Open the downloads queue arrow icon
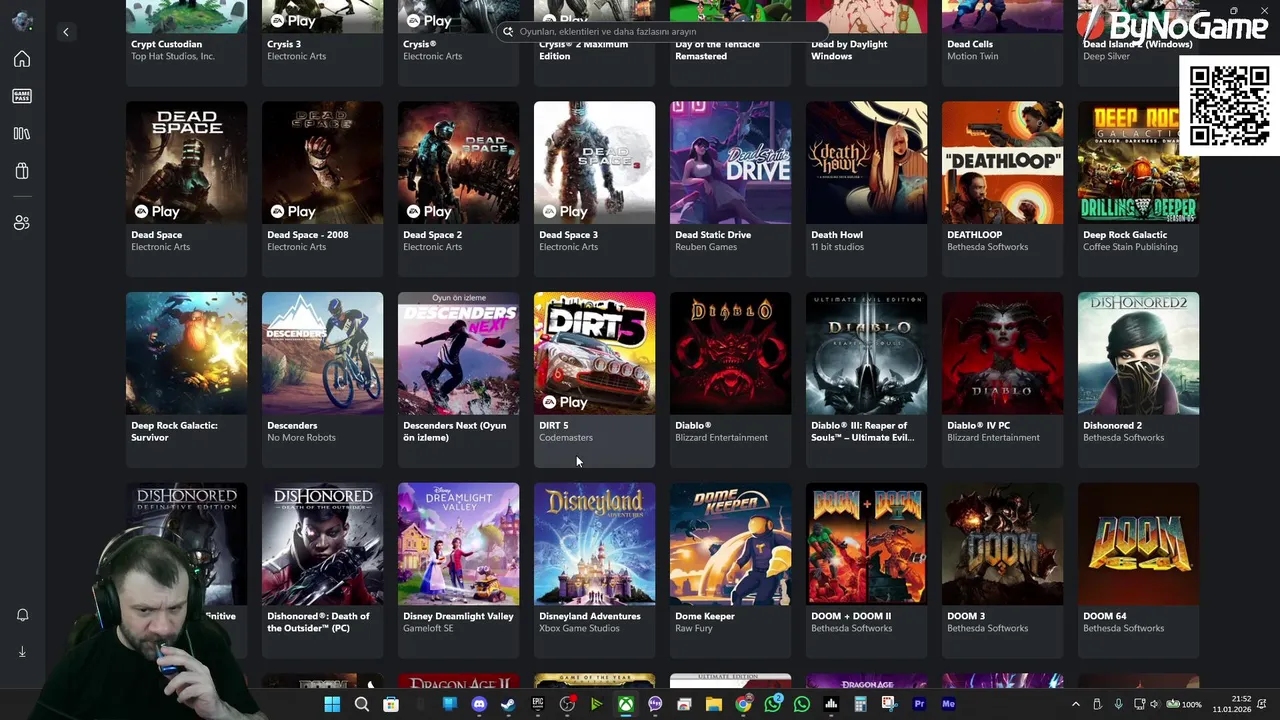Viewport: 1280px width, 720px height. [22, 652]
